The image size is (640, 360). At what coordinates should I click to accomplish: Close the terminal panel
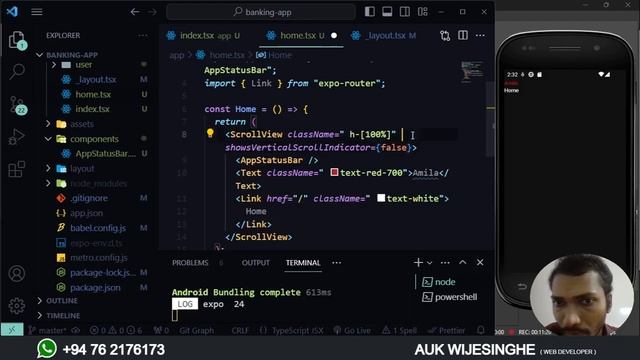(x=480, y=262)
